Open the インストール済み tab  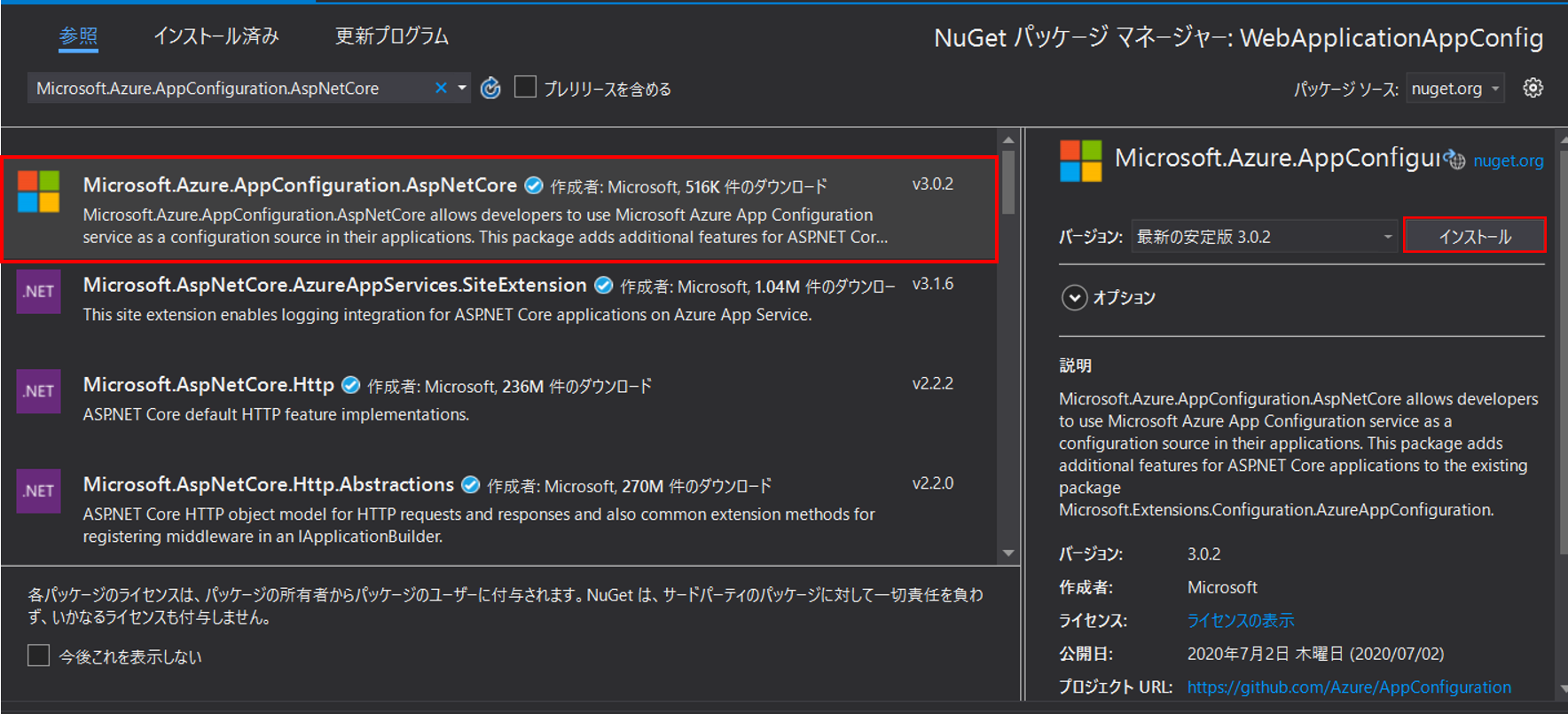(x=216, y=36)
